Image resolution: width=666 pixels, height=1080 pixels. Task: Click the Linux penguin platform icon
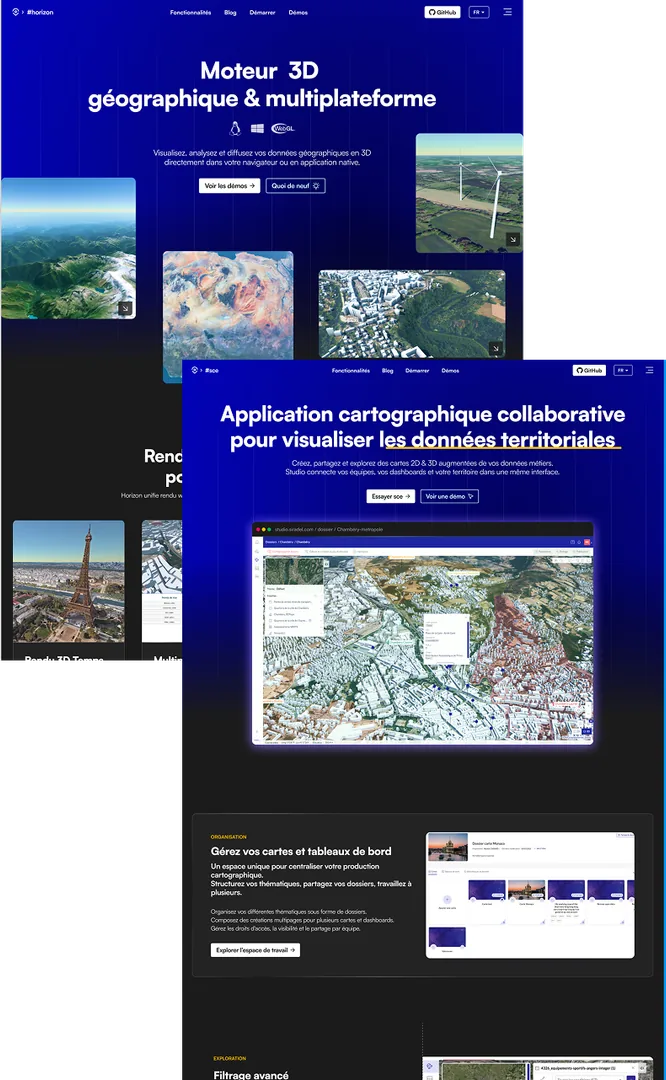(235, 128)
